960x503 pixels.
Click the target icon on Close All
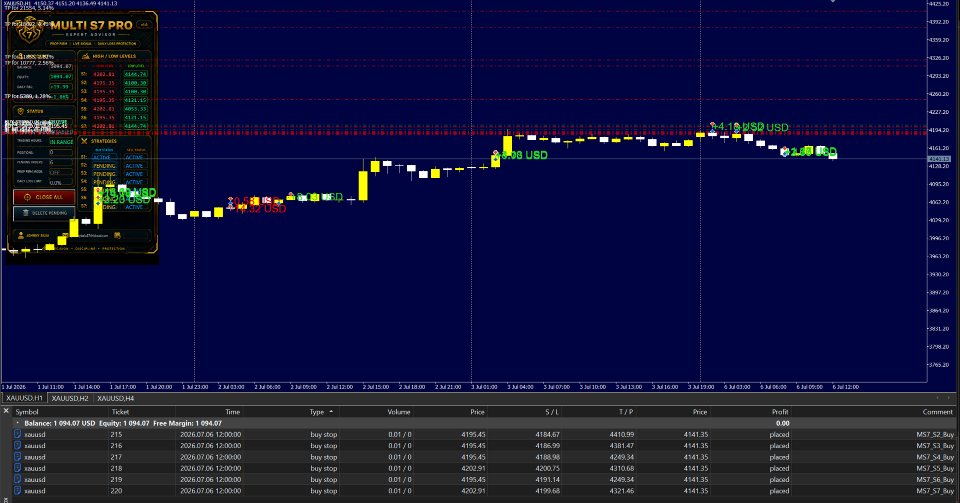pyautogui.click(x=27, y=197)
